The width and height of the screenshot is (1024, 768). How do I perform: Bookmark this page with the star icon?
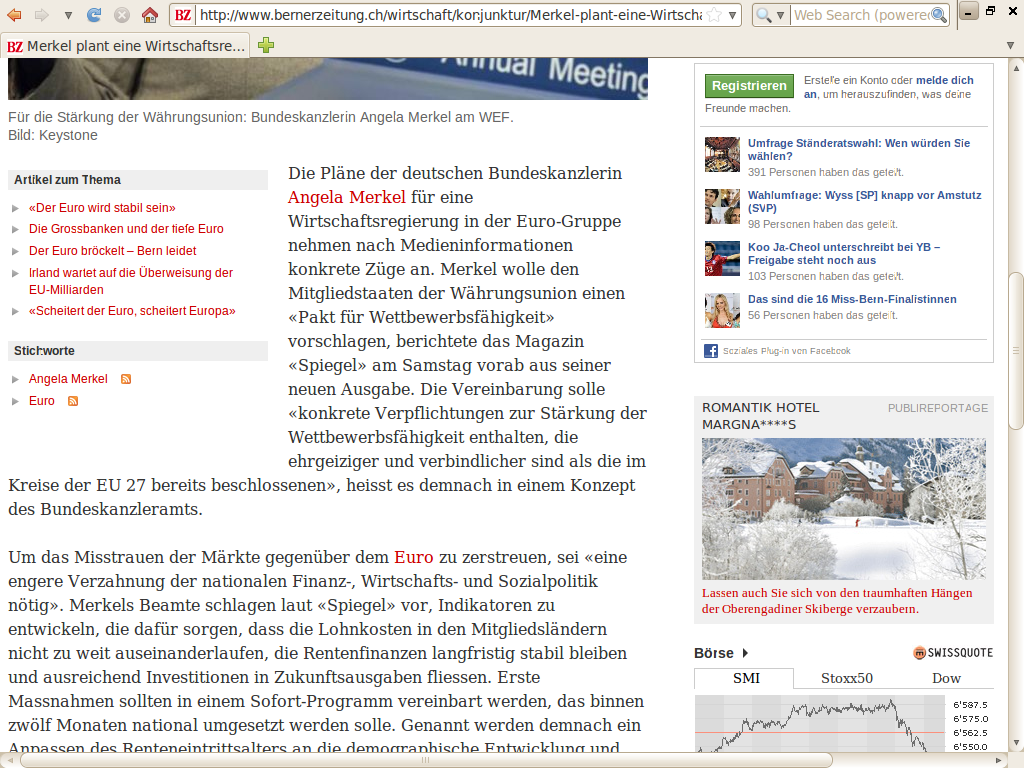pos(714,14)
